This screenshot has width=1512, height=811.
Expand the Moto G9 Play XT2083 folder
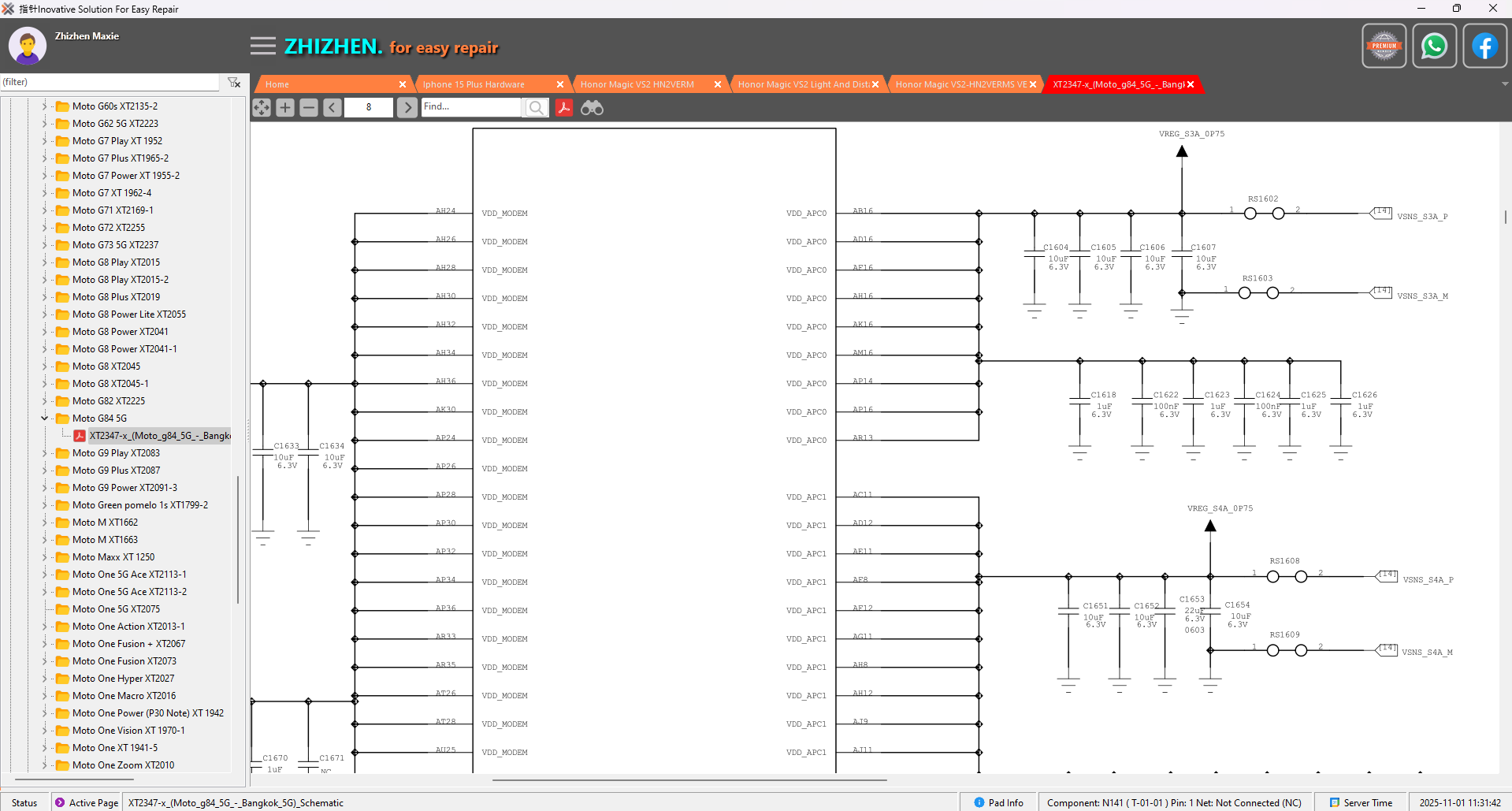(44, 452)
